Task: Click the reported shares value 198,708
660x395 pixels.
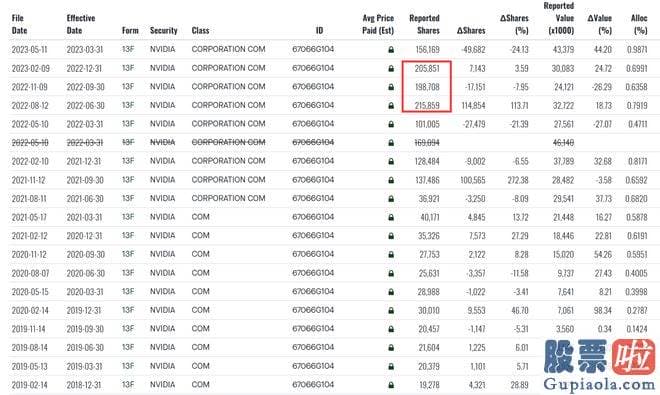Action: tap(427, 87)
